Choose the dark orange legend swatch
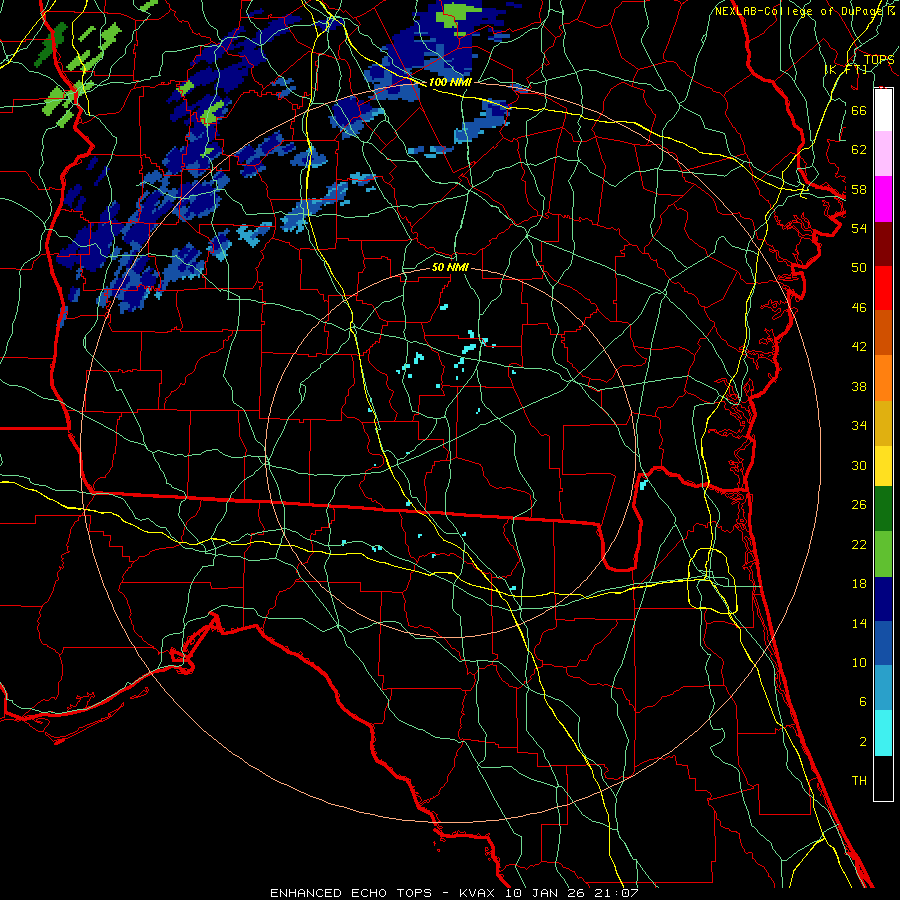 coord(883,333)
